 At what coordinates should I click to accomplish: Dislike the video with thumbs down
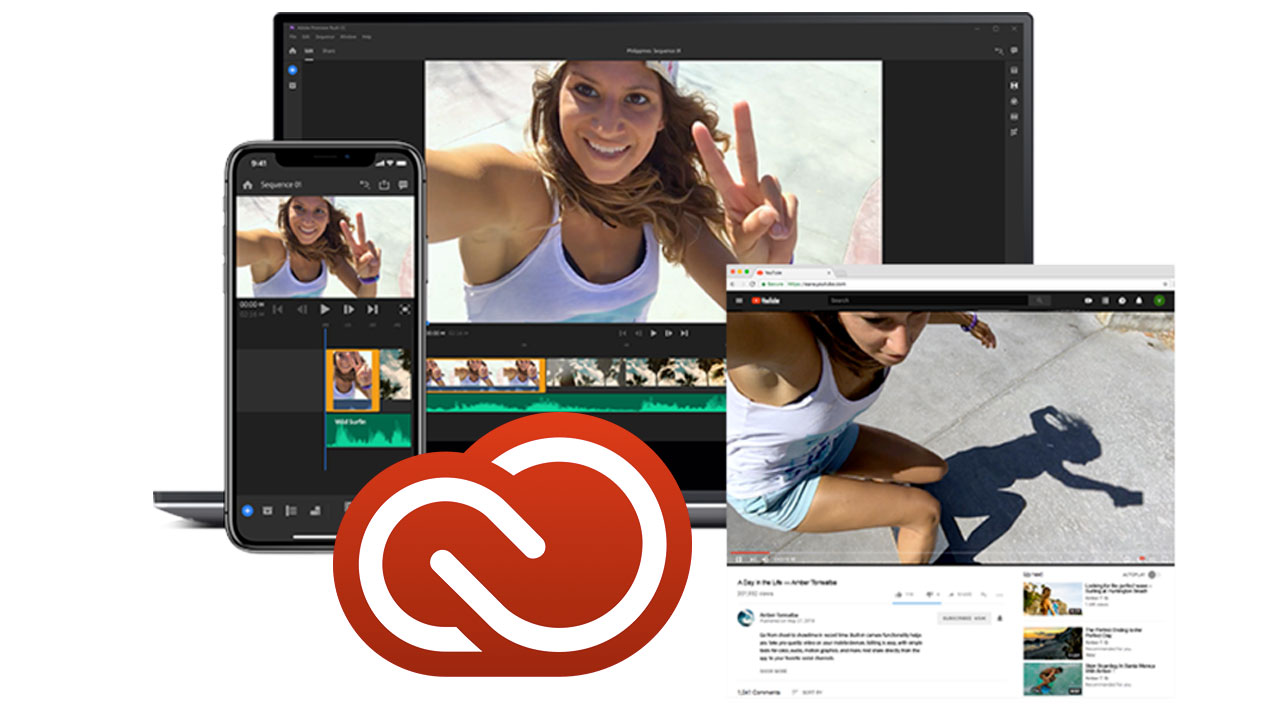(929, 594)
